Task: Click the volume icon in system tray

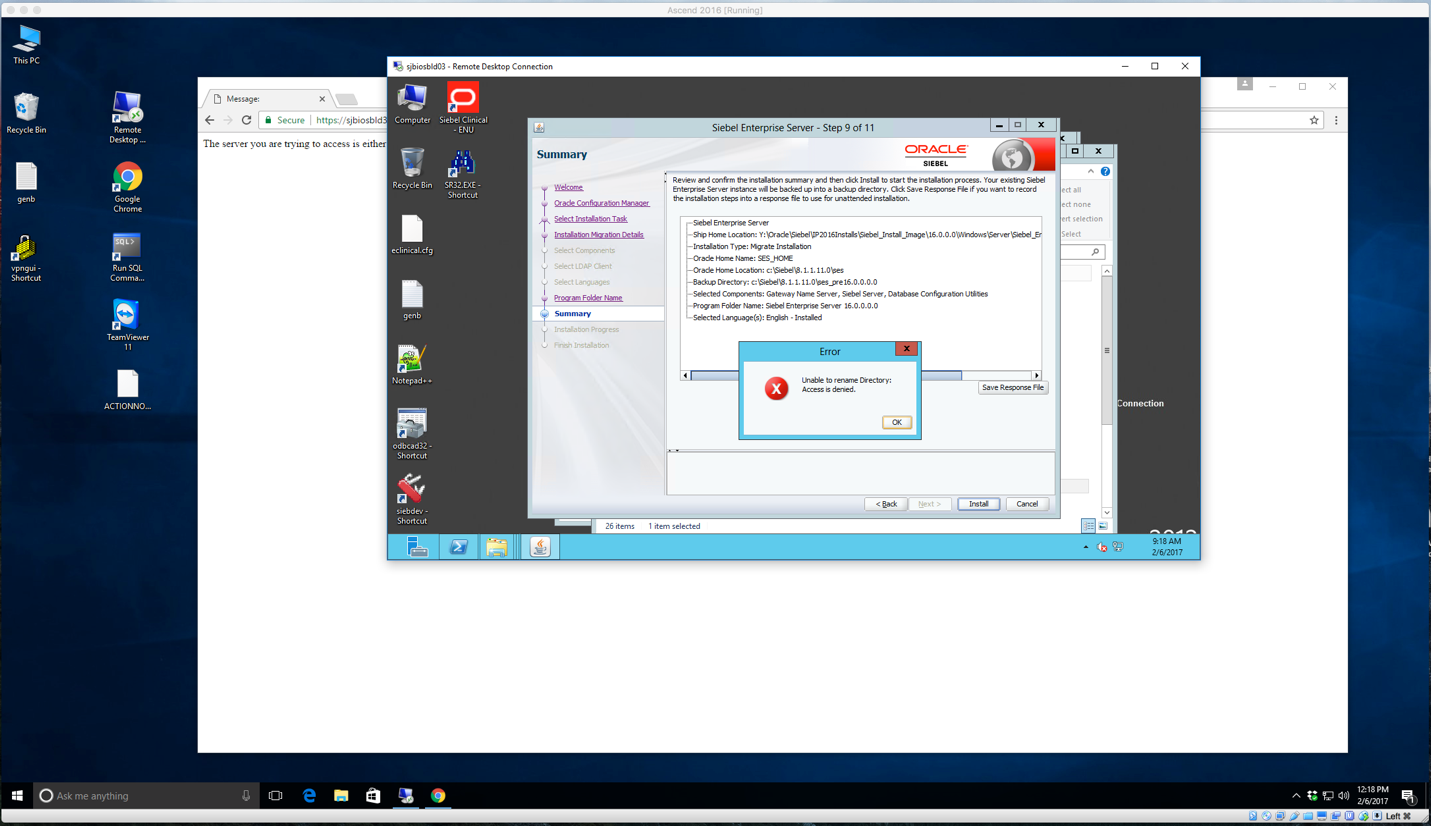Action: (x=1343, y=796)
